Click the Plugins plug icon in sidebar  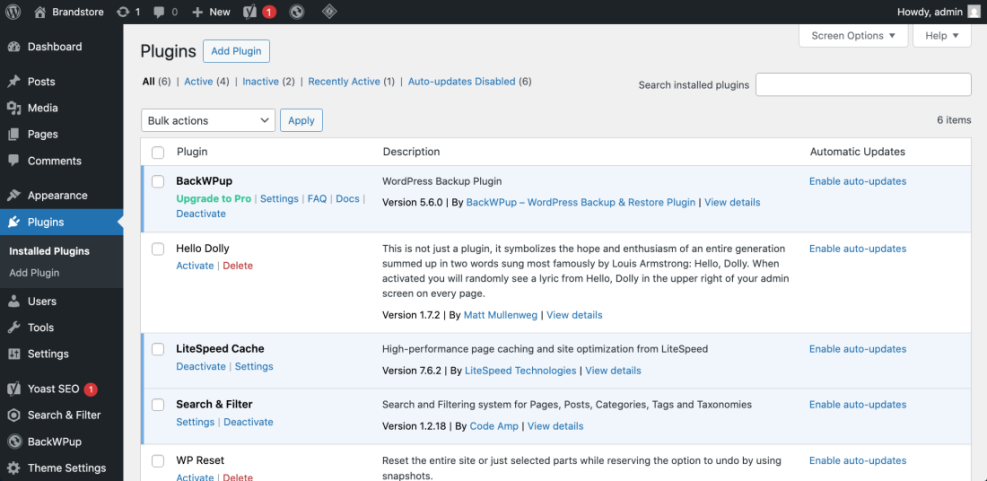coord(14,222)
